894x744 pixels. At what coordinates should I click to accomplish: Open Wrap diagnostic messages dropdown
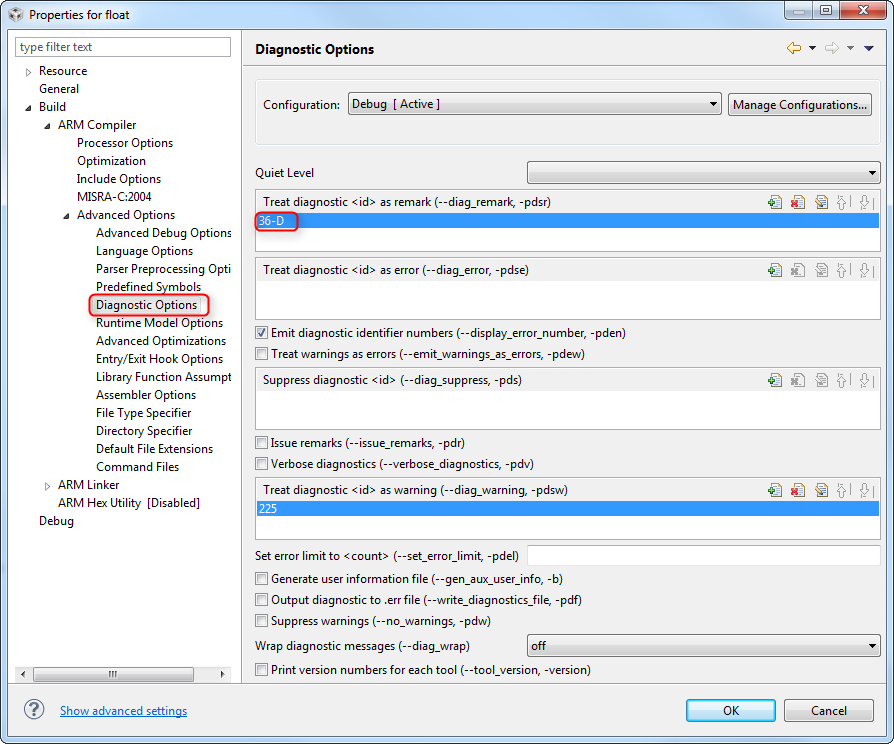tap(704, 646)
